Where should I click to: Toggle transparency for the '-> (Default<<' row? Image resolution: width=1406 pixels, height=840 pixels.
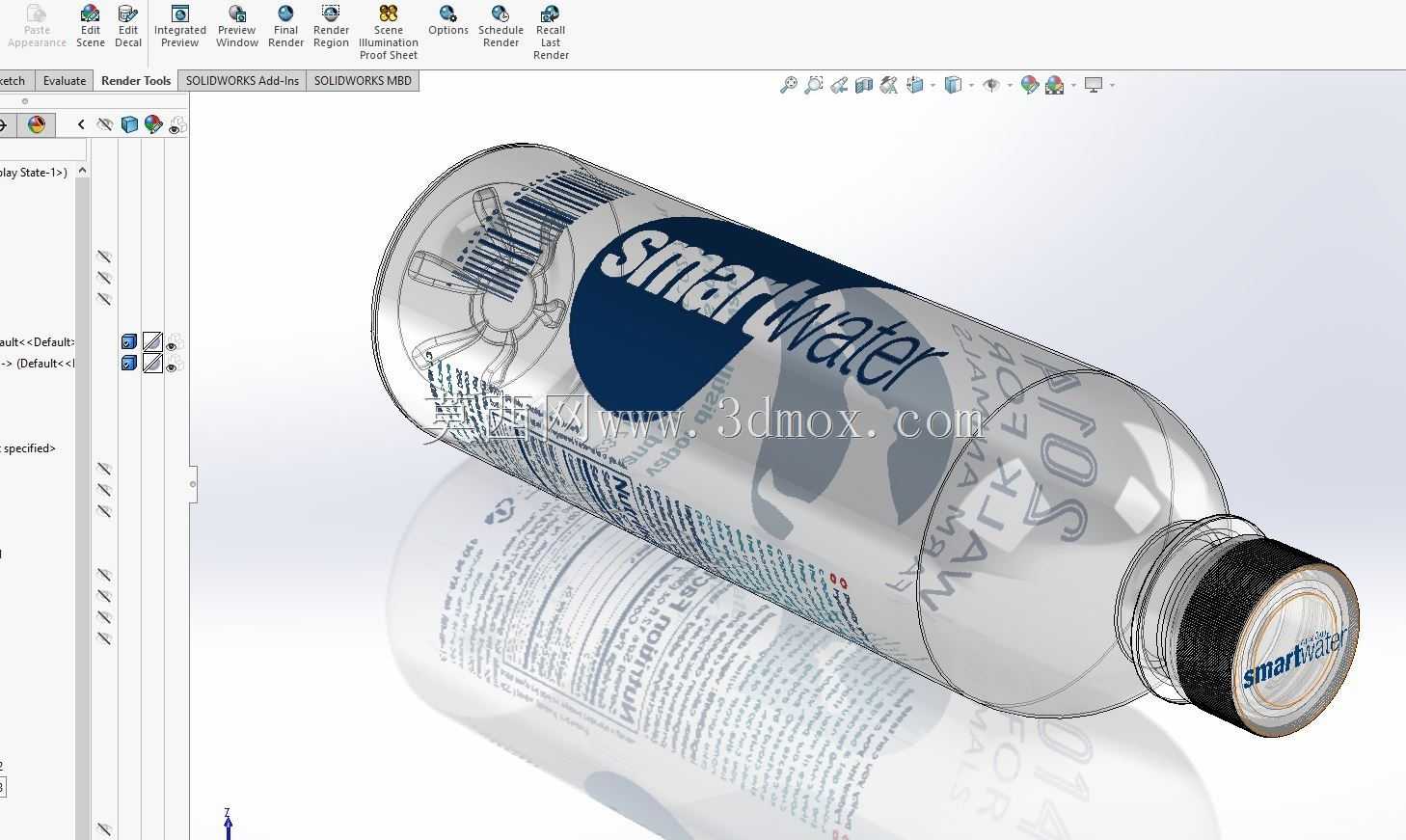pyautogui.click(x=175, y=364)
